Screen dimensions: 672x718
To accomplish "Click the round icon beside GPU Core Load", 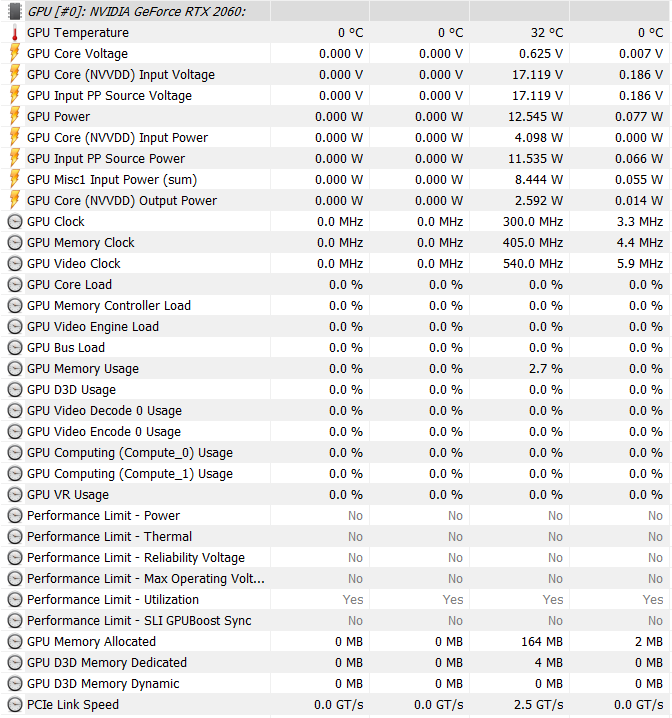I will (15, 285).
